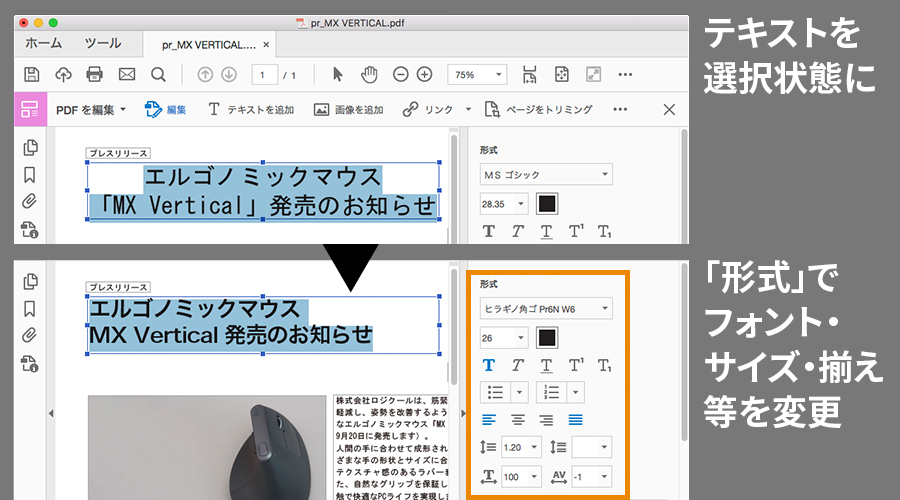Toggle bold T in upper format panel
This screenshot has width=900, height=500.
[488, 231]
